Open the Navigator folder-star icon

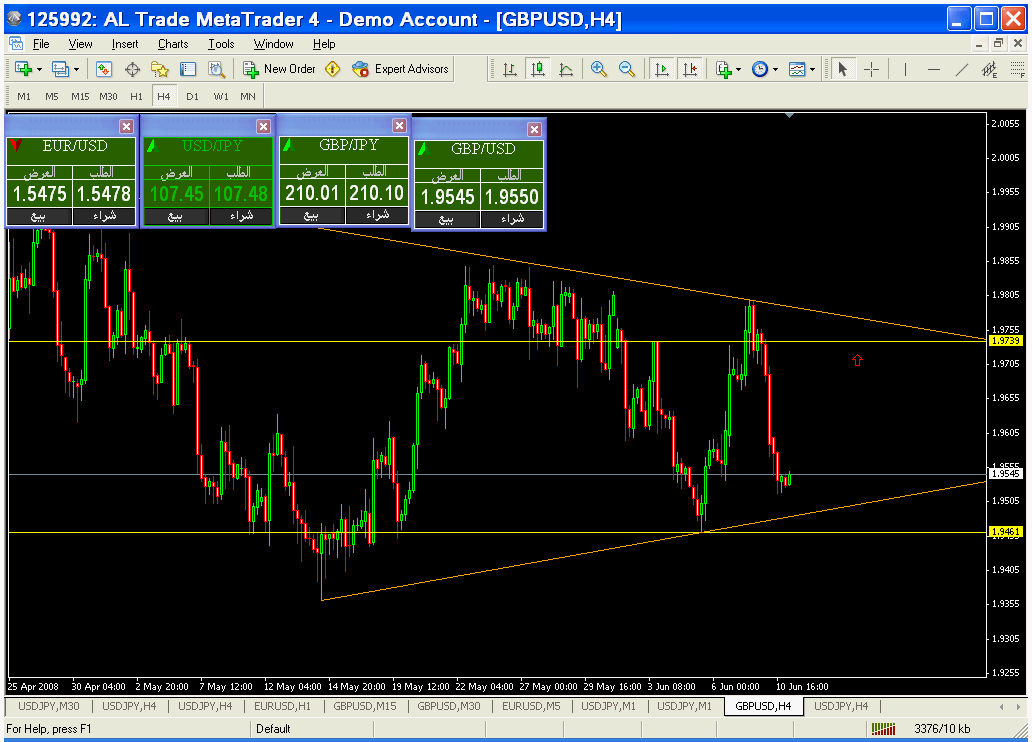point(160,69)
